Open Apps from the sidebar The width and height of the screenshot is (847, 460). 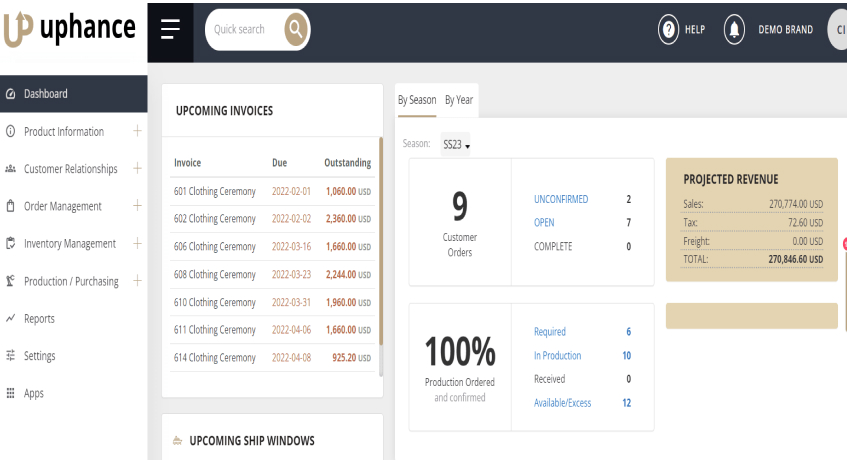click(34, 394)
